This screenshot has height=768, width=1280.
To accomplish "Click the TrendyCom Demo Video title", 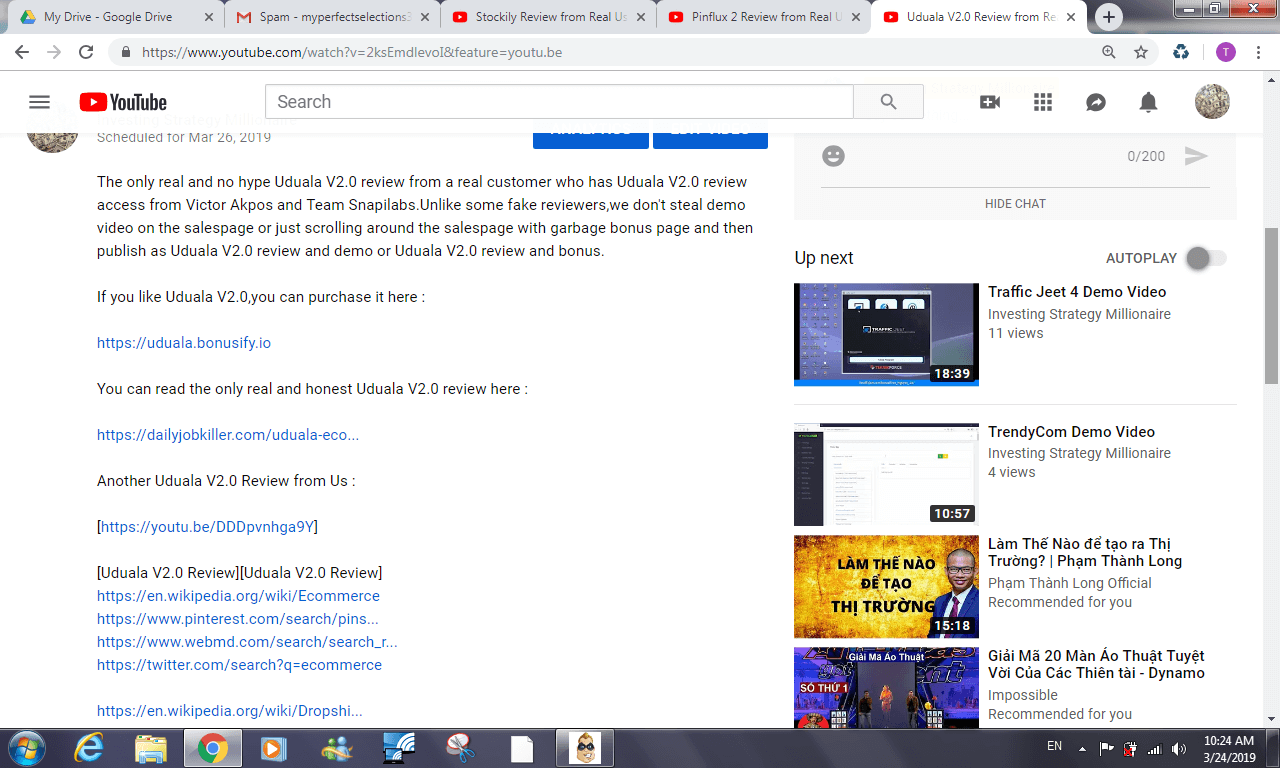I will click(x=1071, y=432).
